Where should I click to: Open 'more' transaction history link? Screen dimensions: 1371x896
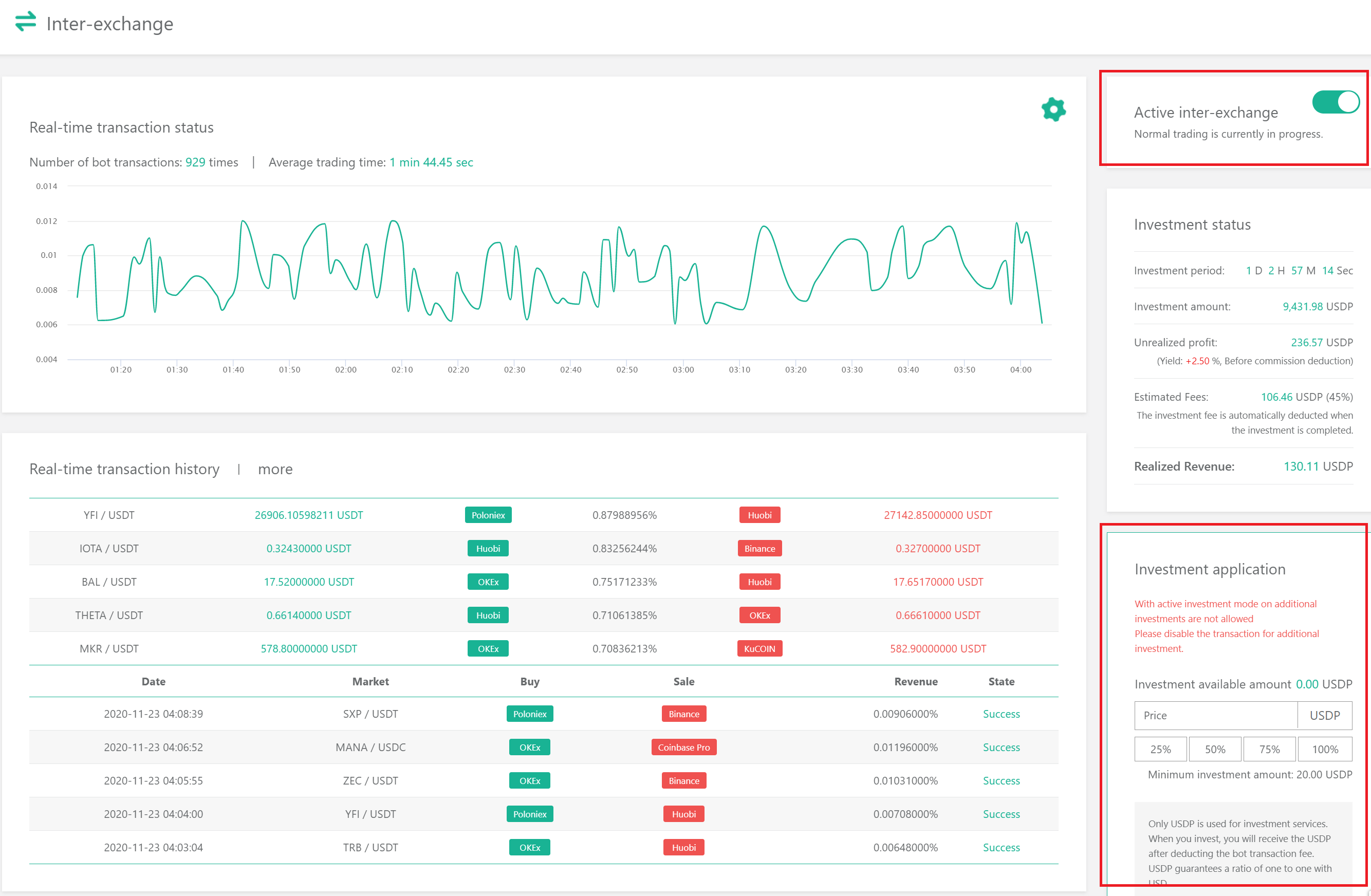click(275, 469)
